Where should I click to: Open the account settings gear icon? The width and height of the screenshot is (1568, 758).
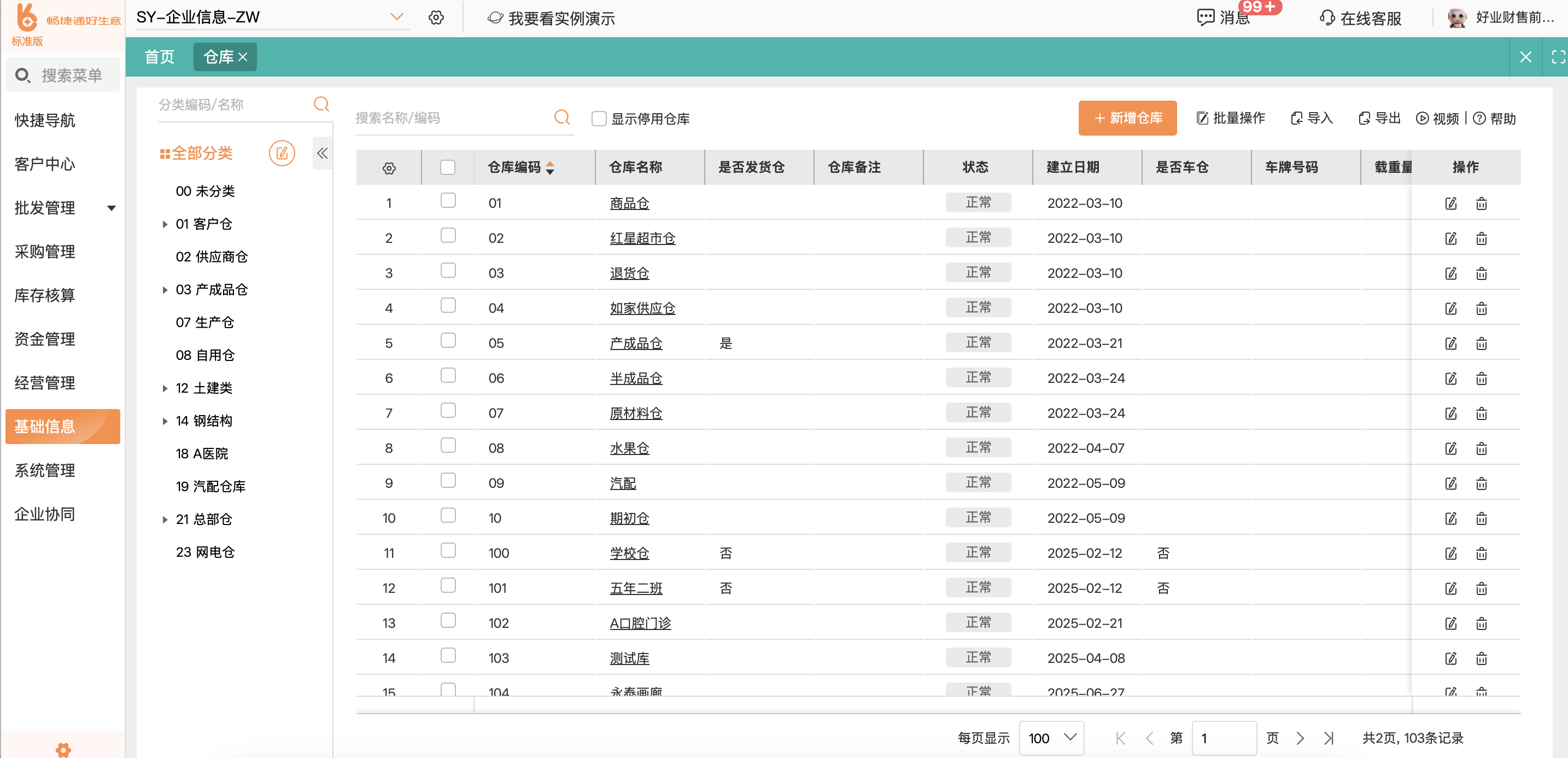(x=436, y=18)
